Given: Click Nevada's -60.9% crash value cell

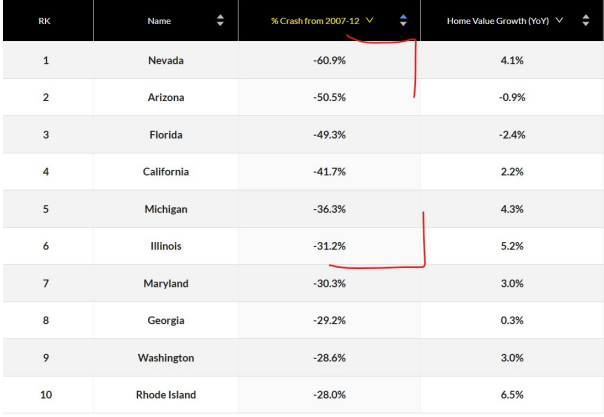Looking at the screenshot, I should coord(329,60).
